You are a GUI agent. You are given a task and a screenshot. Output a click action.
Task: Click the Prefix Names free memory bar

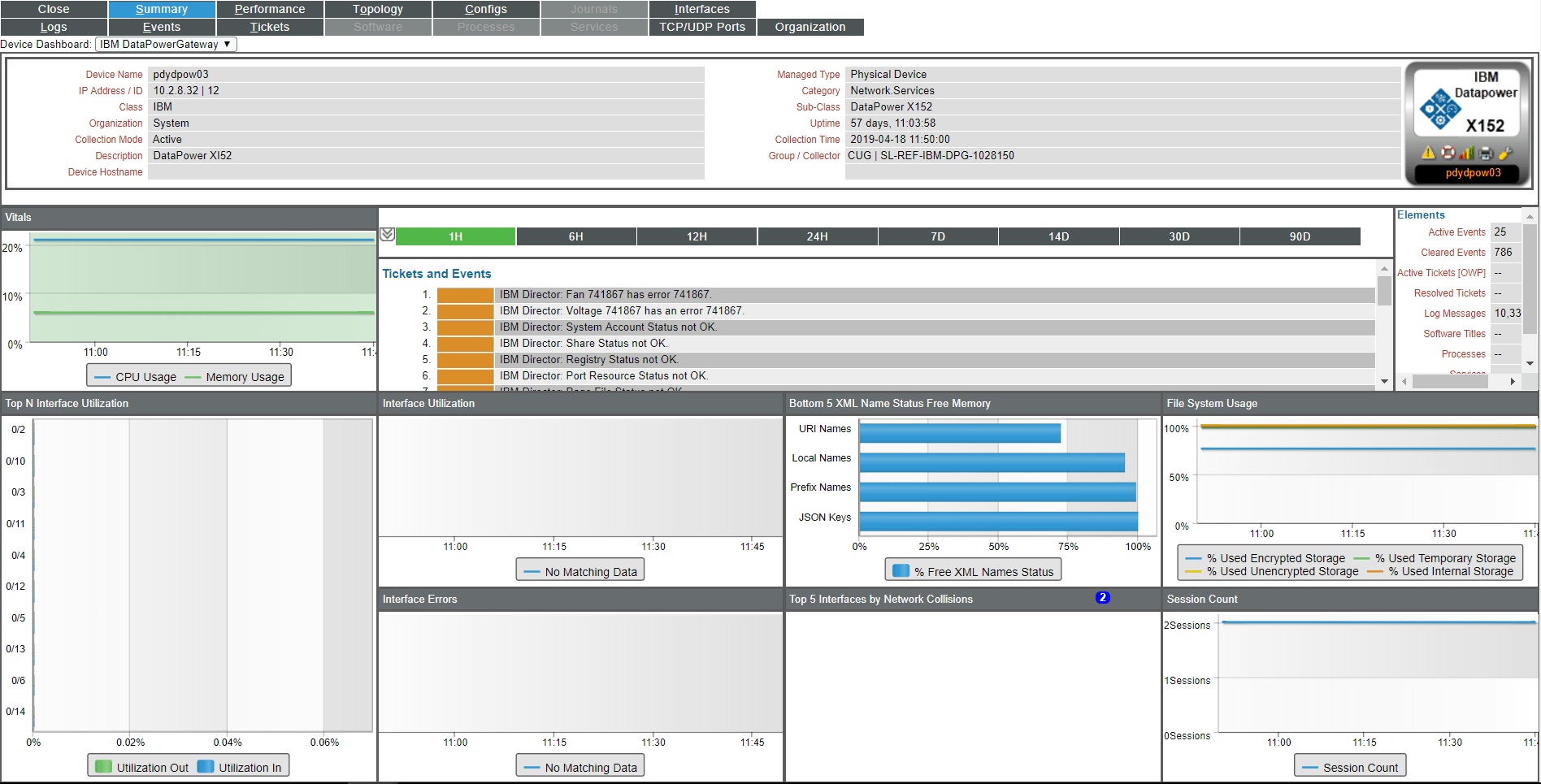click(x=998, y=492)
